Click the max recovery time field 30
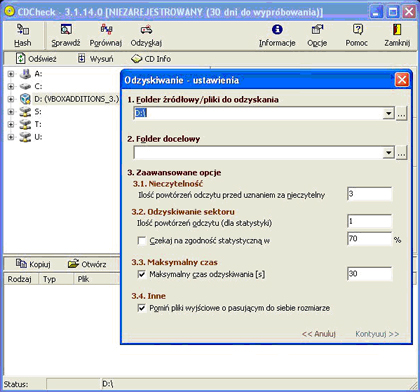This screenshot has width=420, height=392. point(369,274)
